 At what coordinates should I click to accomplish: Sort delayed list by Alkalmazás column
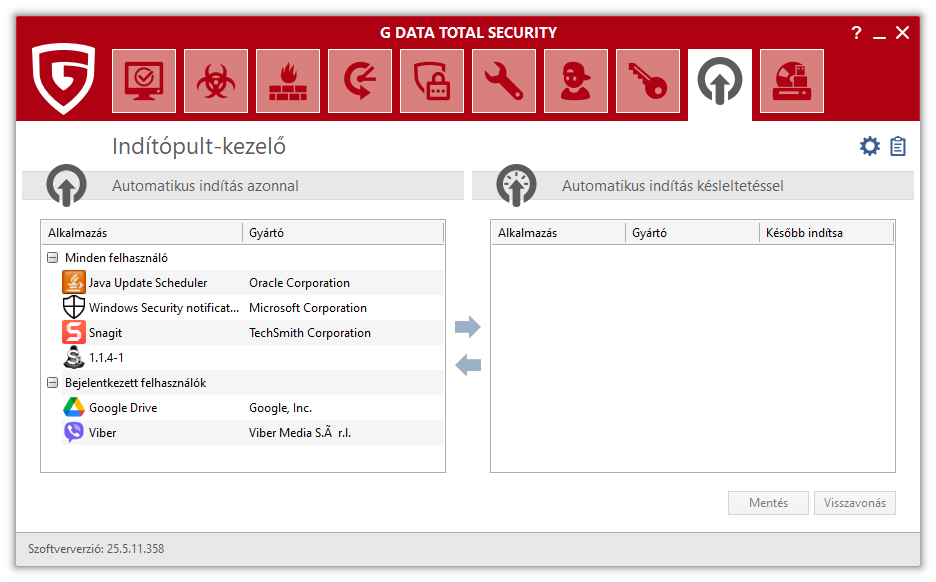tap(559, 233)
